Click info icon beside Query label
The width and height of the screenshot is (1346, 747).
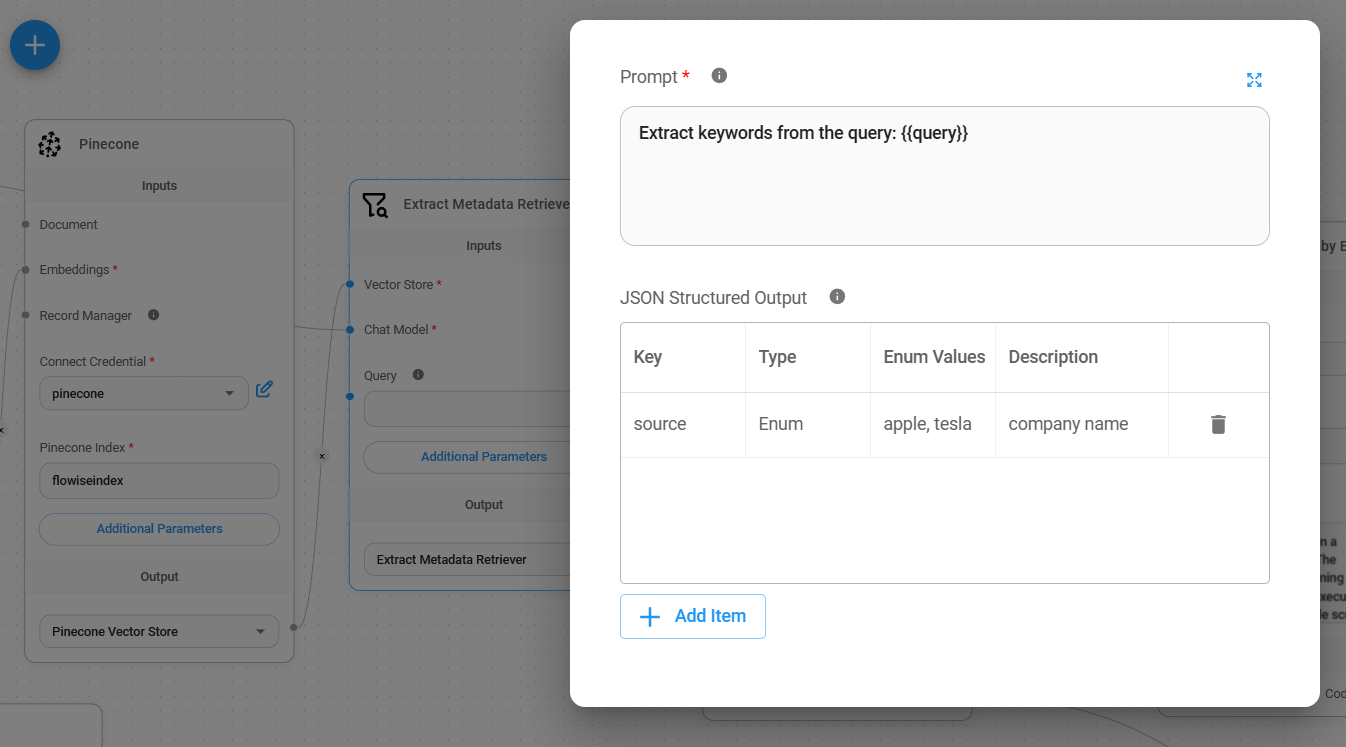point(418,375)
